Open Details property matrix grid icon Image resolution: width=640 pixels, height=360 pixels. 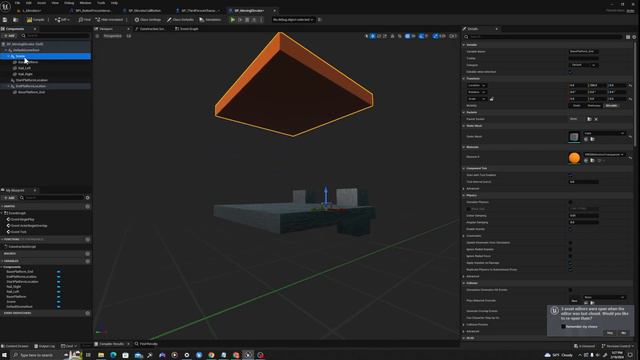(x=628, y=37)
